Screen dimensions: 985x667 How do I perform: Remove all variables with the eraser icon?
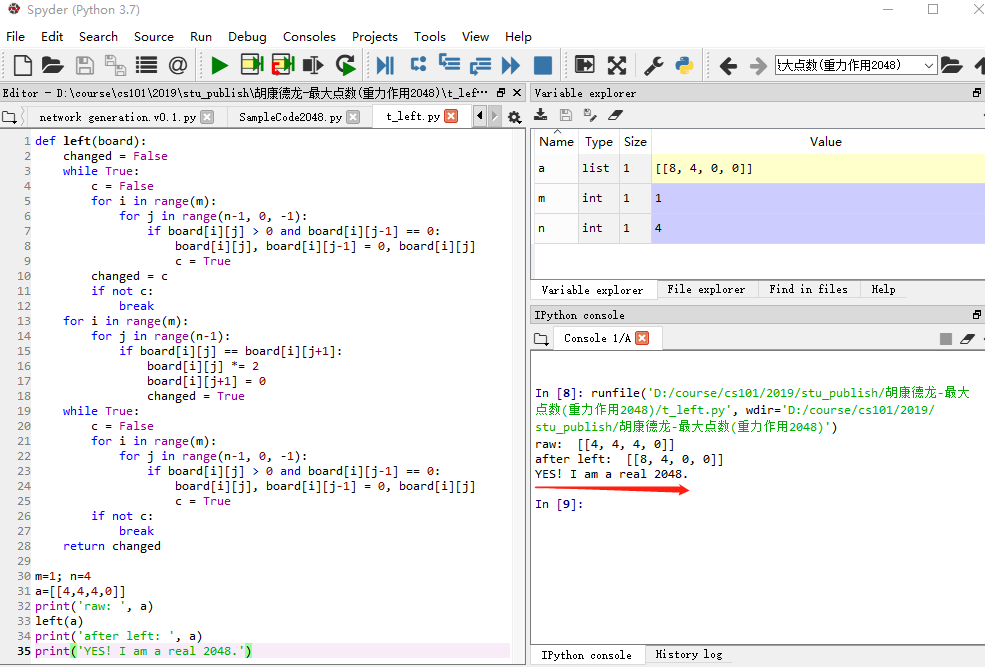coord(615,115)
